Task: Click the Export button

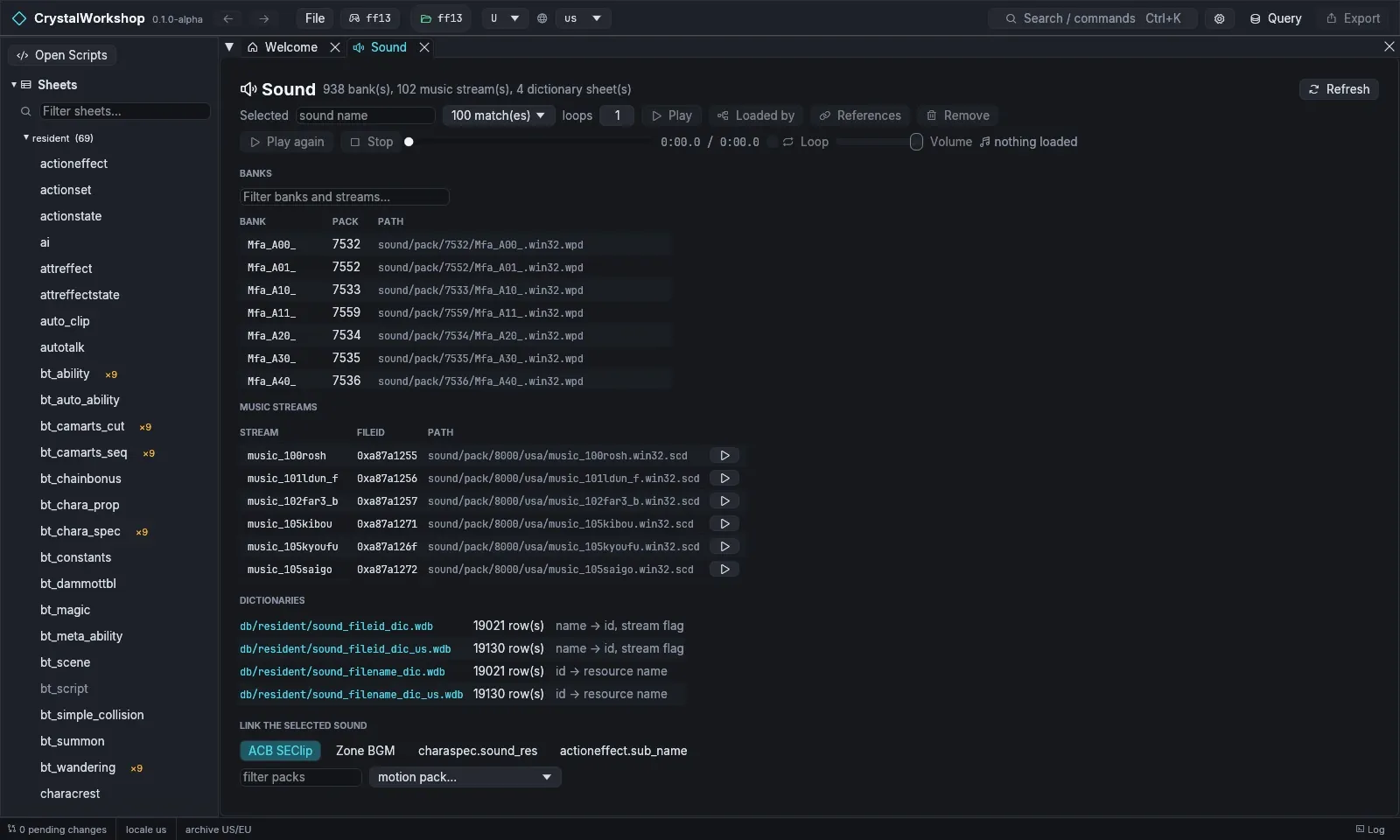Action: tap(1353, 18)
